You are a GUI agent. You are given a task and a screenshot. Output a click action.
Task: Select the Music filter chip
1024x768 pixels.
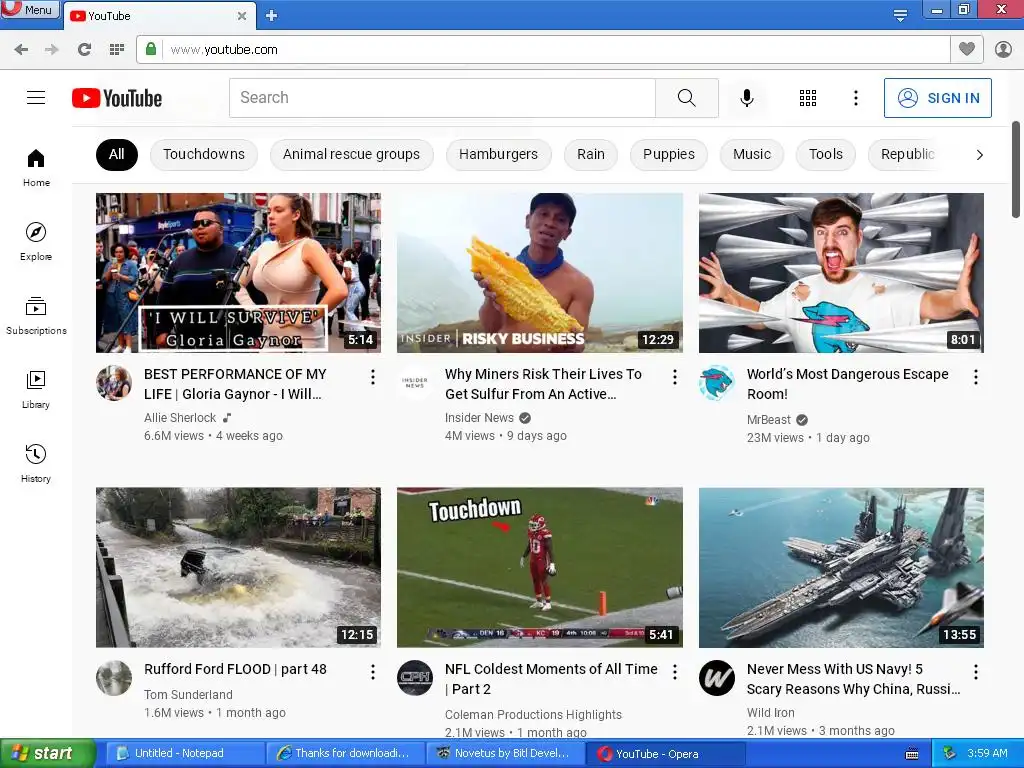tap(752, 155)
